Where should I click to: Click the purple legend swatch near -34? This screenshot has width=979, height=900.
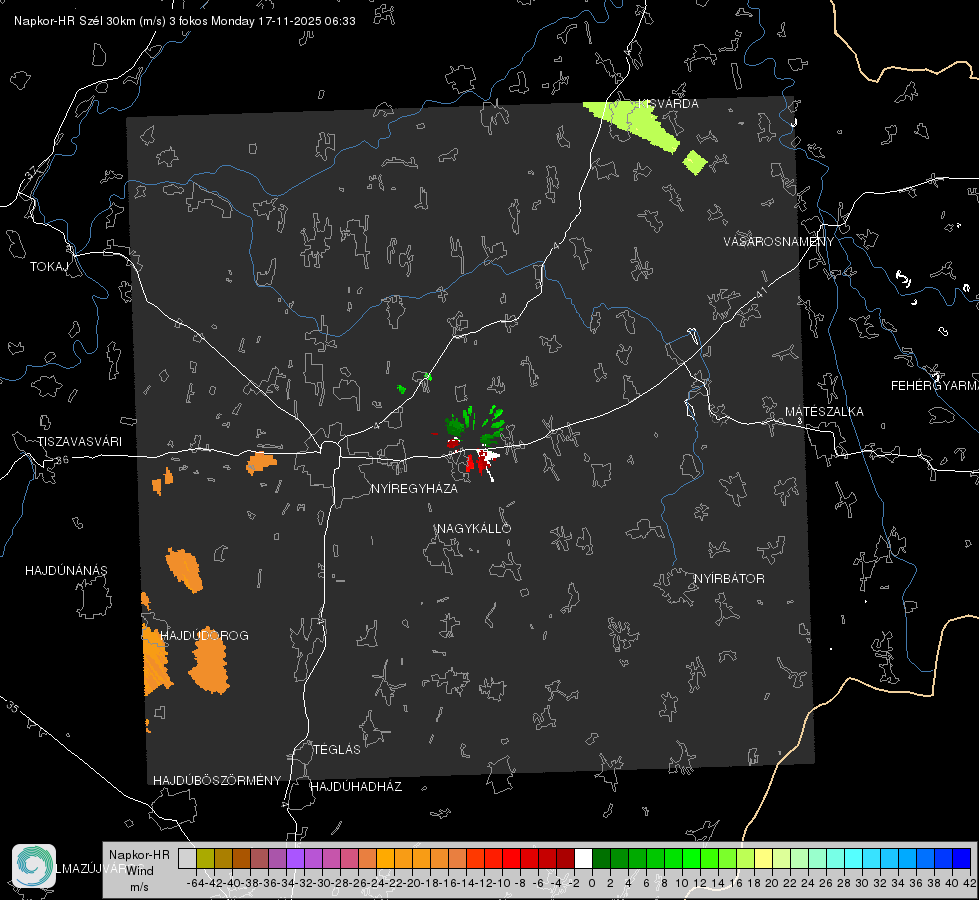point(295,858)
